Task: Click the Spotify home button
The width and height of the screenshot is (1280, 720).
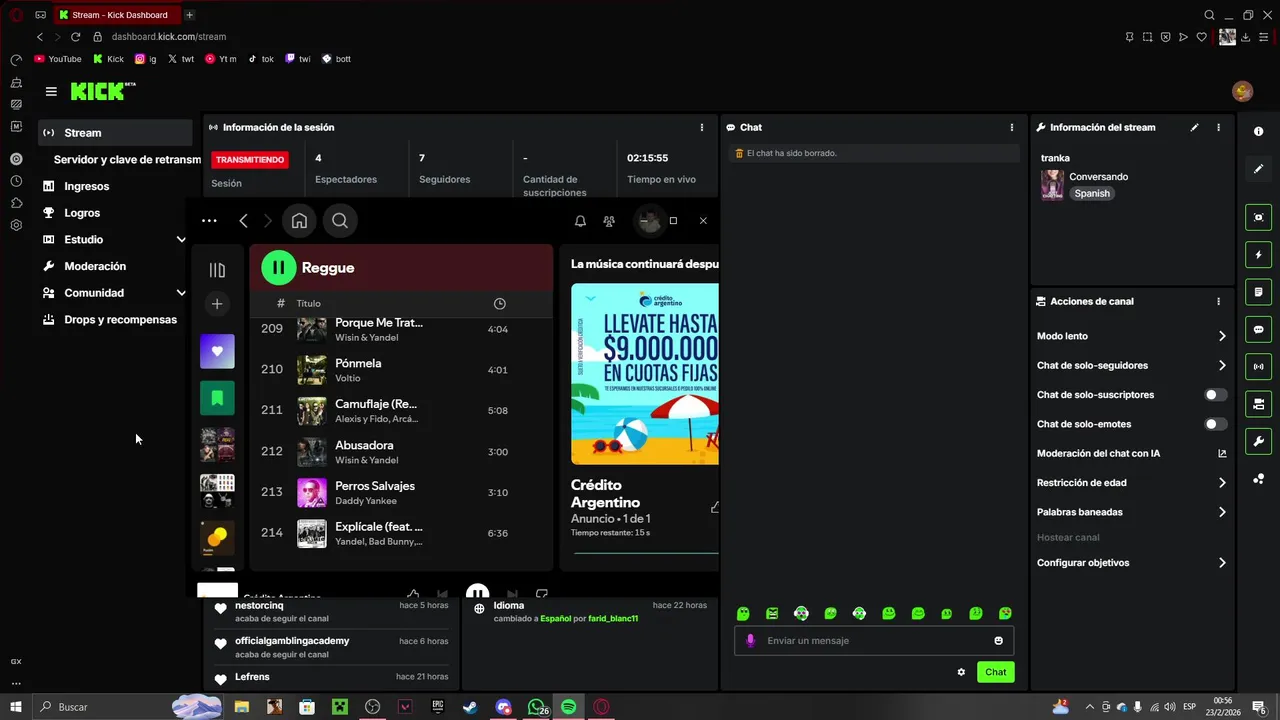Action: (x=299, y=221)
